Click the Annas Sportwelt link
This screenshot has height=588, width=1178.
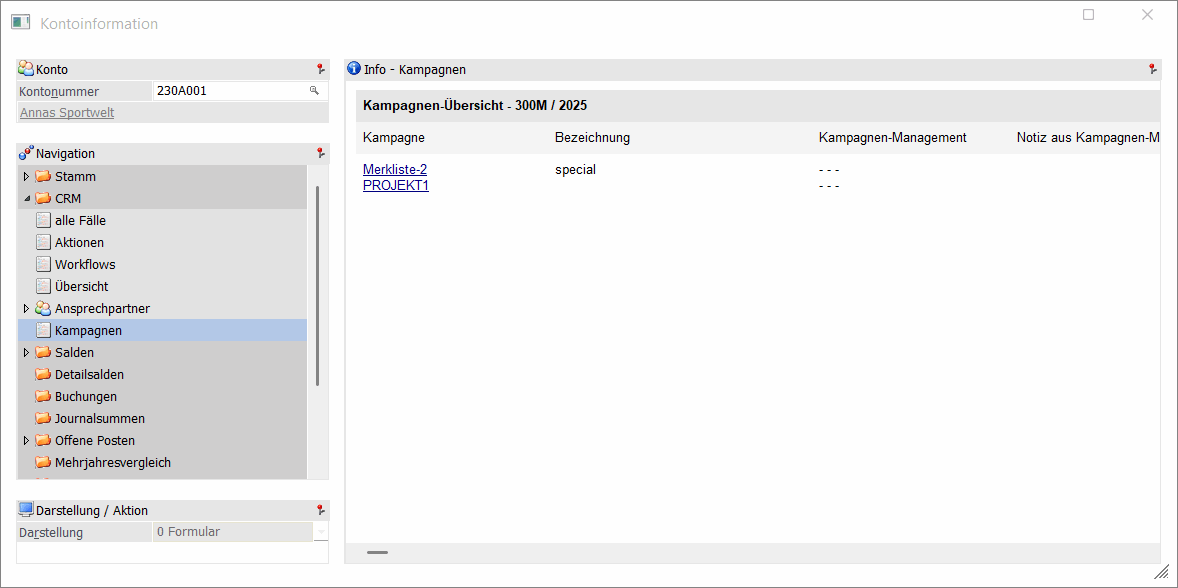[67, 113]
